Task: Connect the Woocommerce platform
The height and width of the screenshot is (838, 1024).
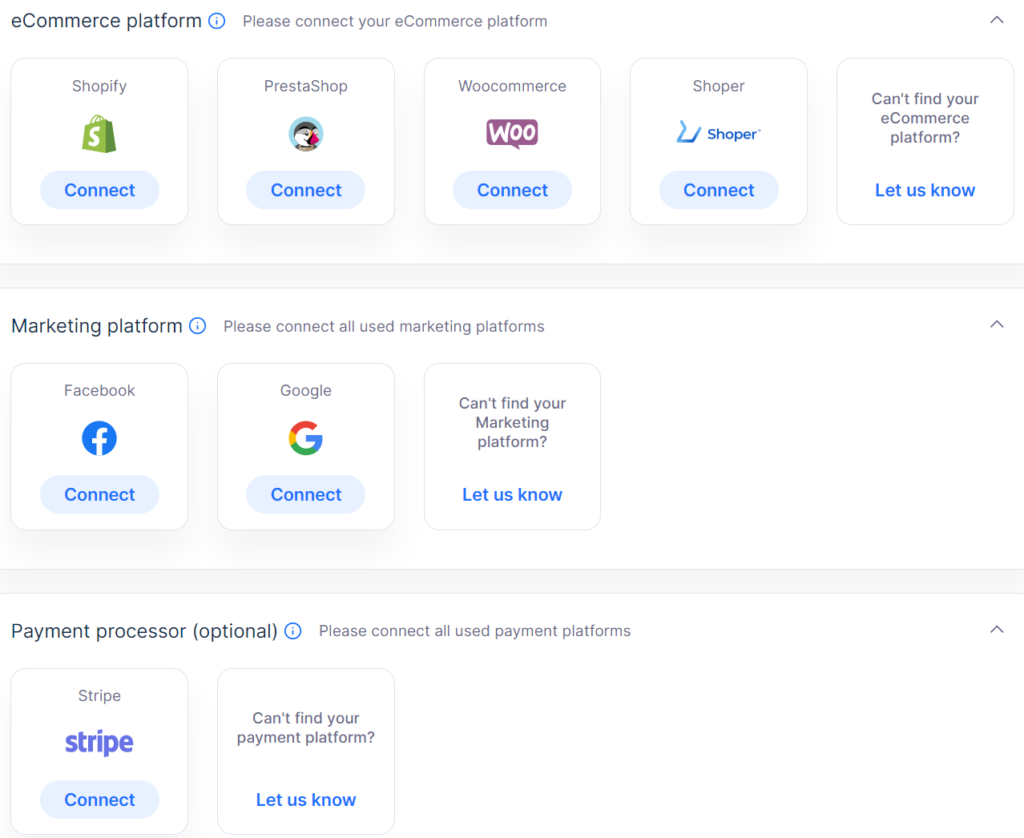Action: pos(512,190)
